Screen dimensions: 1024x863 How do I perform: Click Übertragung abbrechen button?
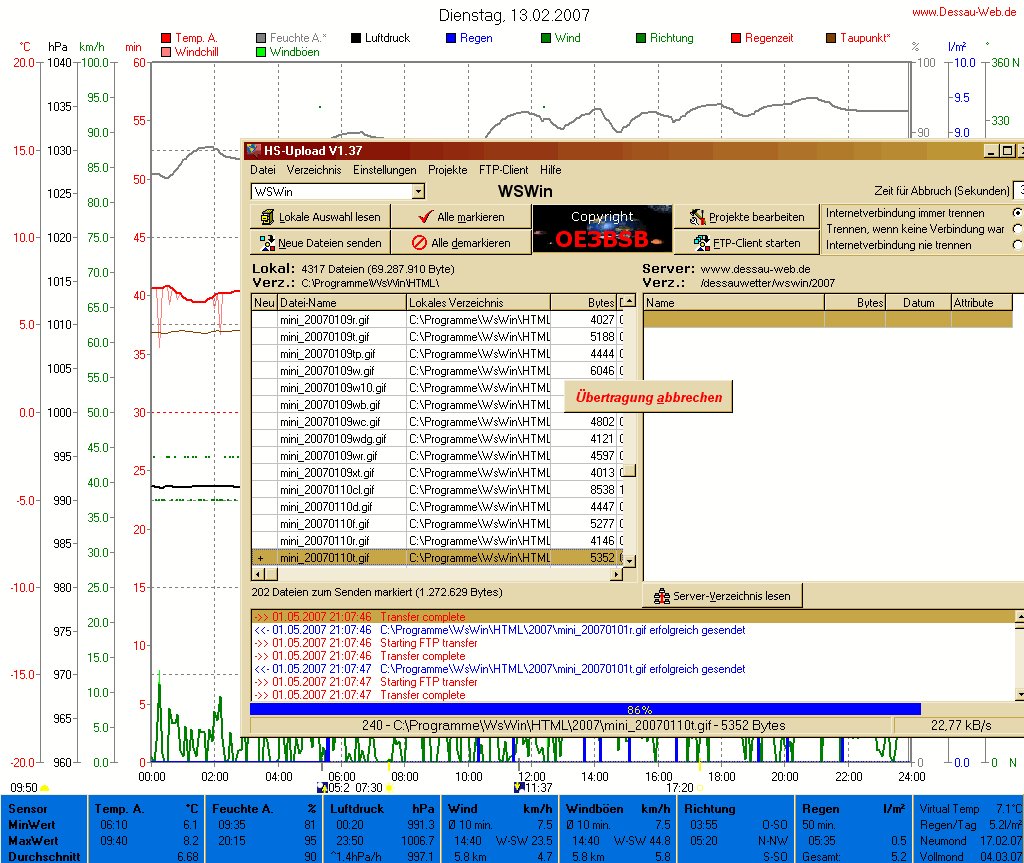pos(648,397)
